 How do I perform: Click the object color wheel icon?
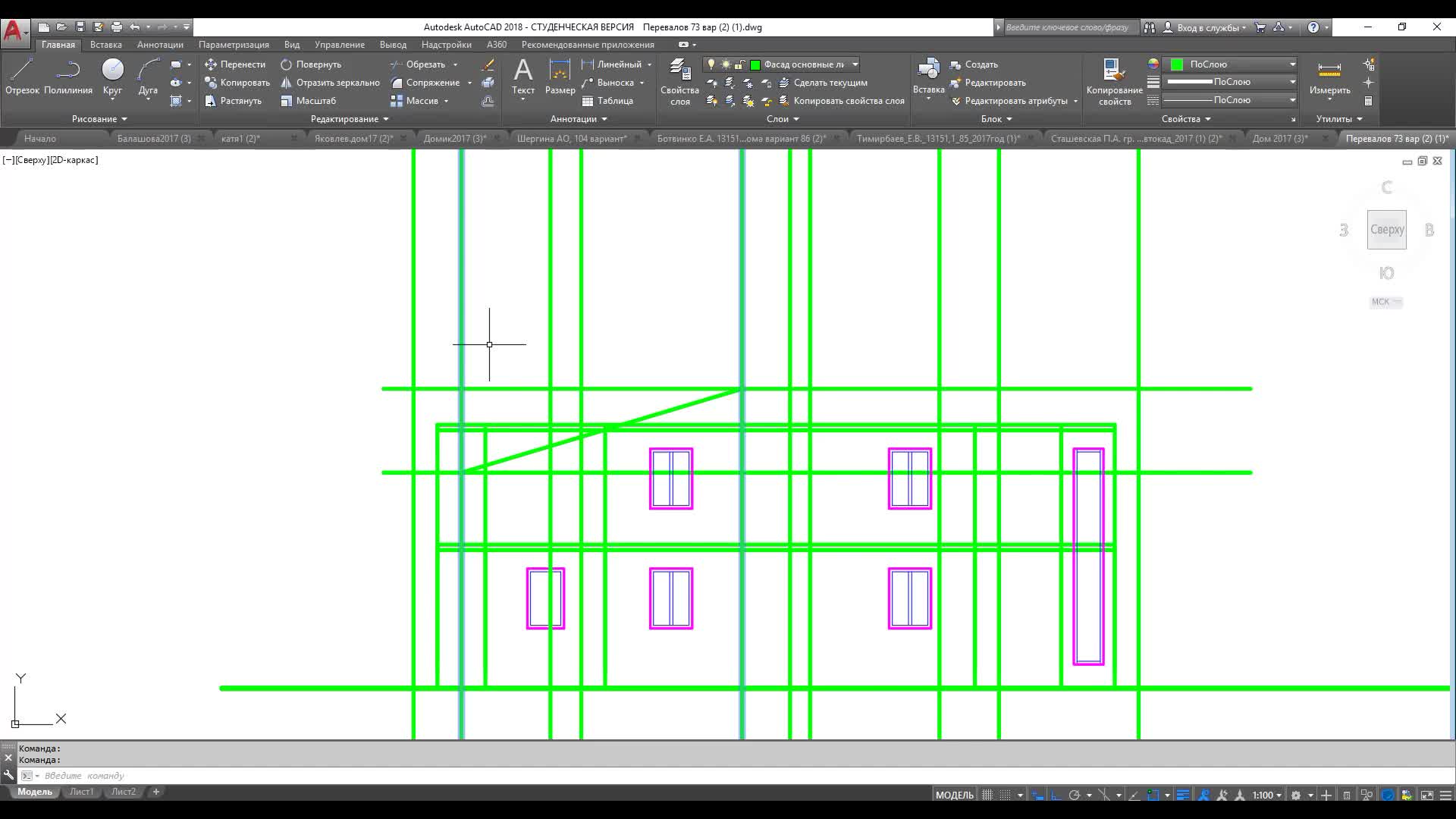1153,64
